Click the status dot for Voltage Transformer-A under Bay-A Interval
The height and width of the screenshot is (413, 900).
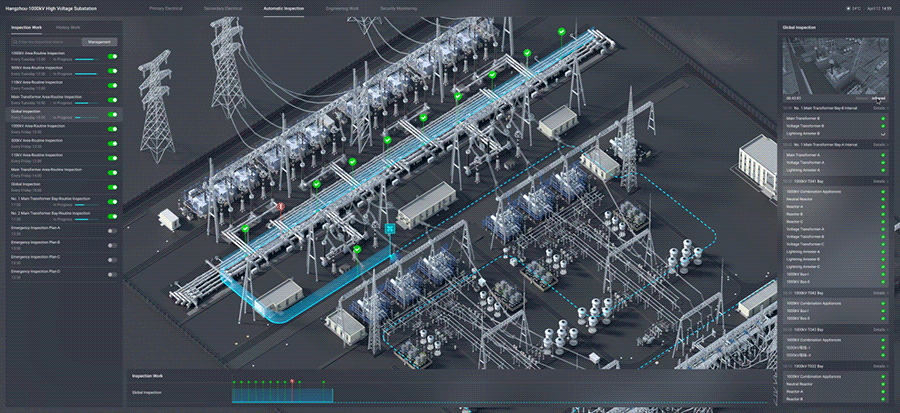[883, 163]
